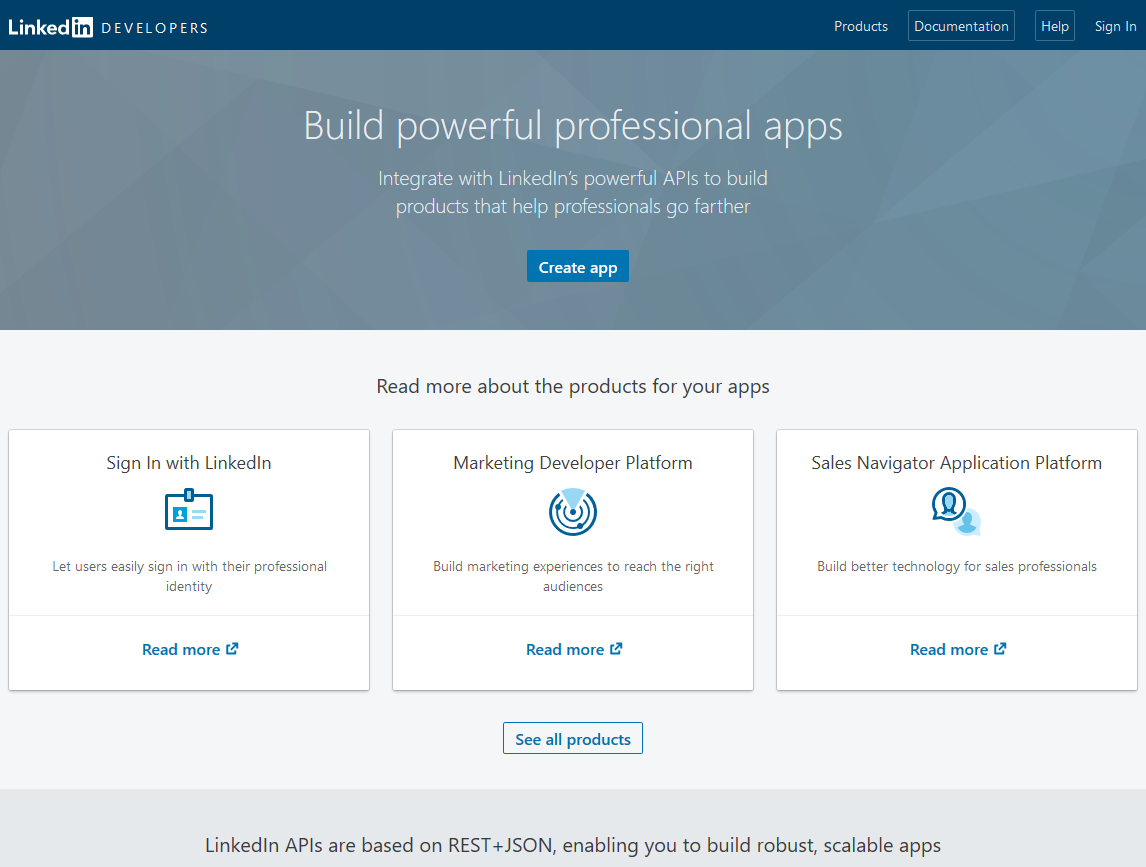Click the DEVELOPERS text in header
Image resolution: width=1146 pixels, height=867 pixels.
click(x=154, y=28)
